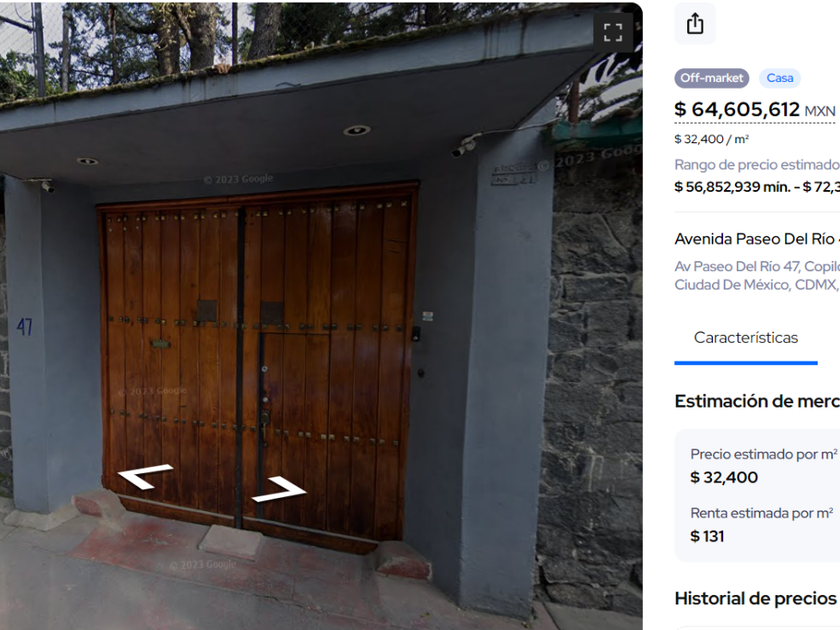Click the $64,605,612 MXN estimated price
Image resolution: width=840 pixels, height=630 pixels.
[755, 110]
